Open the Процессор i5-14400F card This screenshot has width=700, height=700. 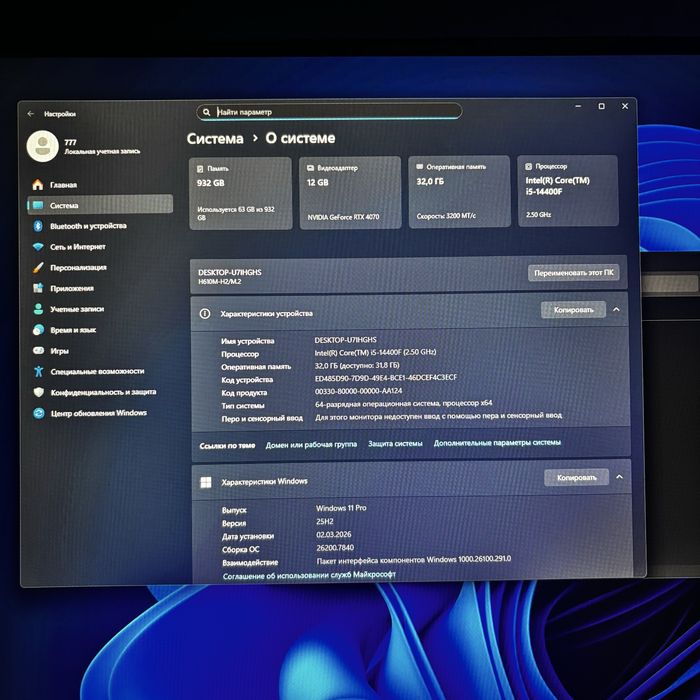(568, 191)
